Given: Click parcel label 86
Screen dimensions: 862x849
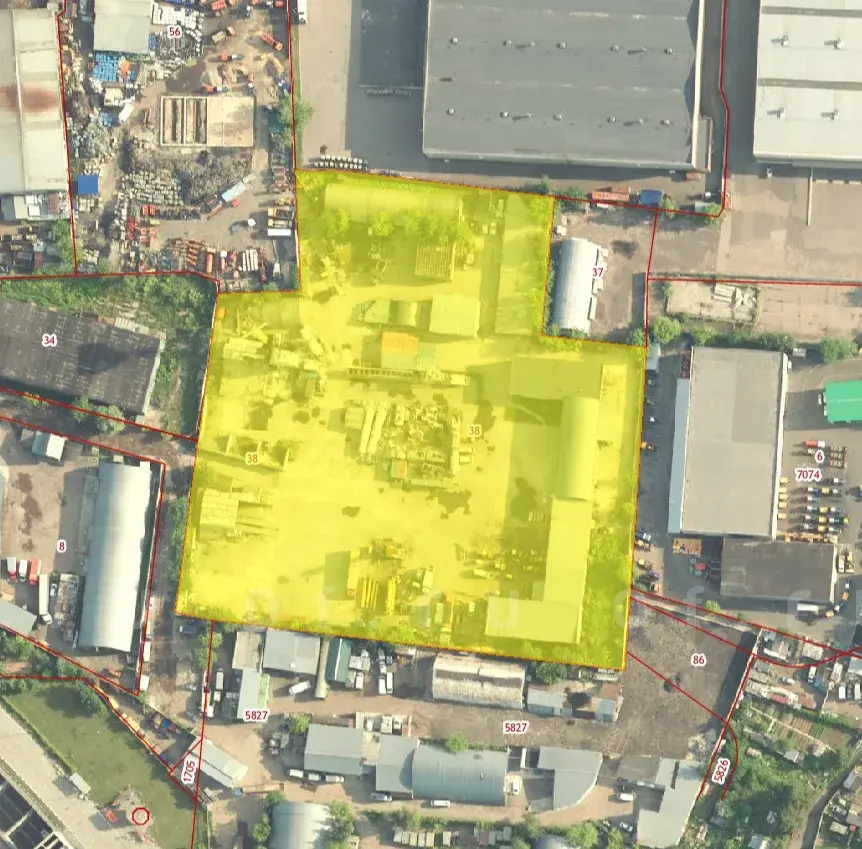Looking at the screenshot, I should pos(698,659).
